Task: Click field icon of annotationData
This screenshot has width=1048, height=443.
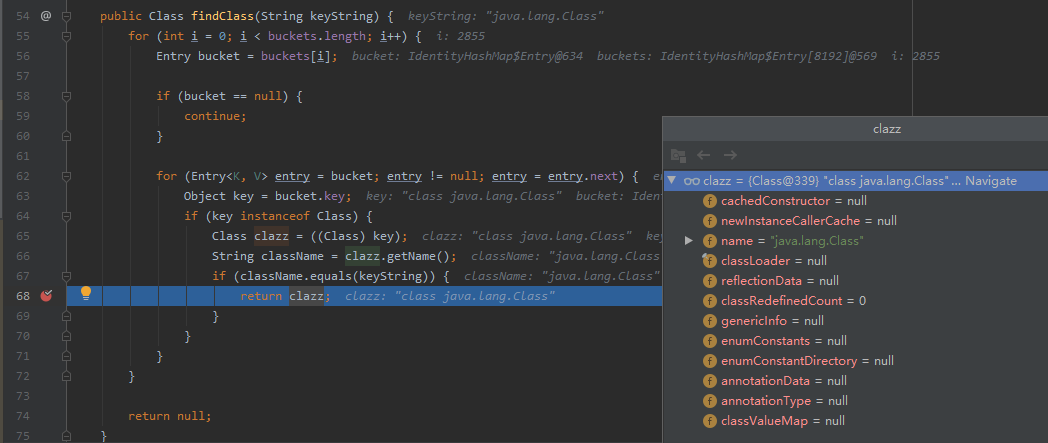Action: tap(710, 381)
